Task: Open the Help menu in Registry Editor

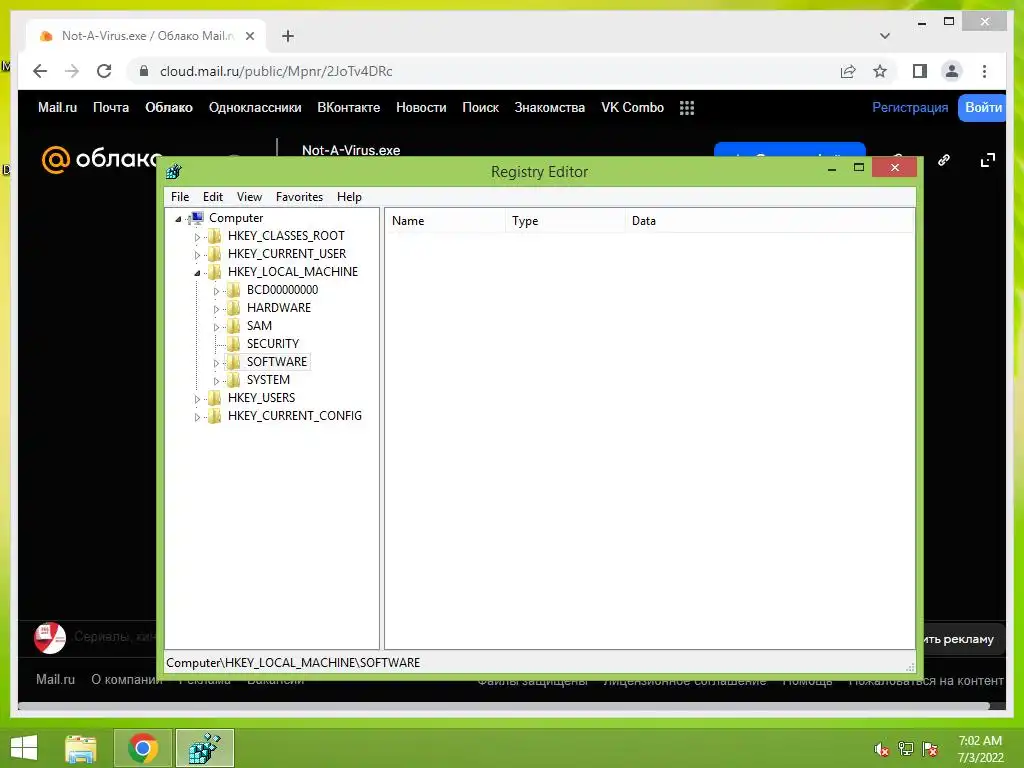Action: 349,197
